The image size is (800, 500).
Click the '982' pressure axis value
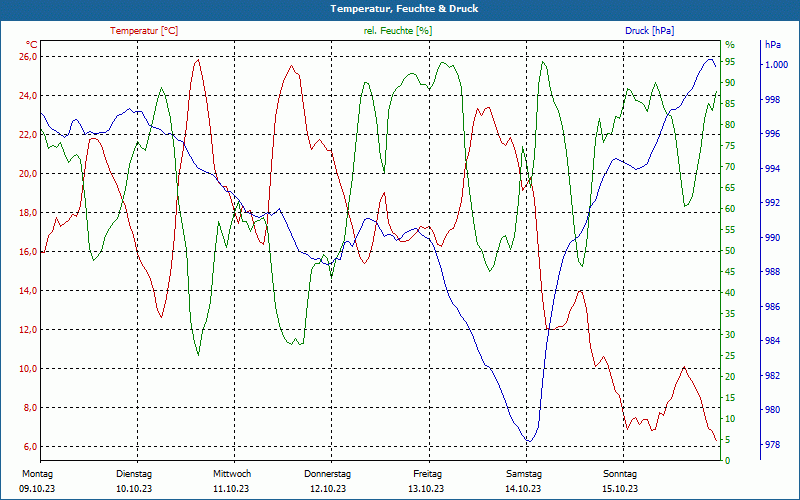[773, 376]
